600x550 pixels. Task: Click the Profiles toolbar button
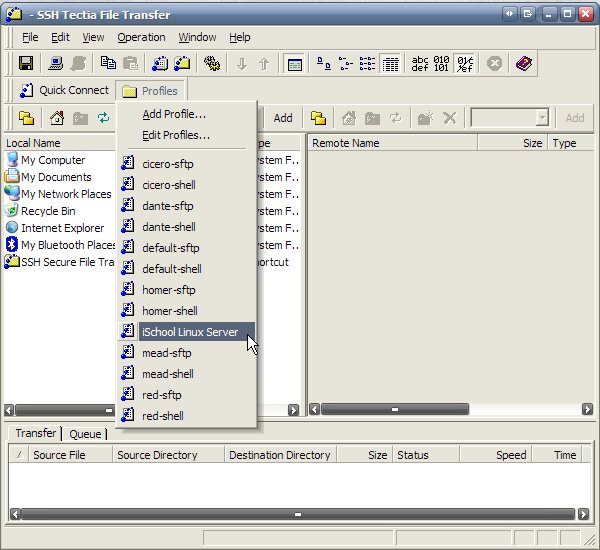pyautogui.click(x=150, y=91)
